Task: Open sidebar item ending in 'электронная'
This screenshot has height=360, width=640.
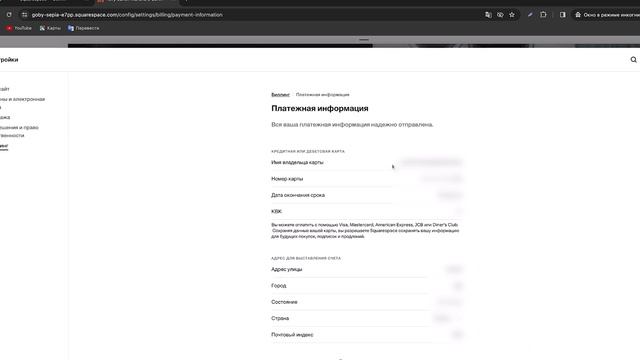Action: click(x=22, y=103)
